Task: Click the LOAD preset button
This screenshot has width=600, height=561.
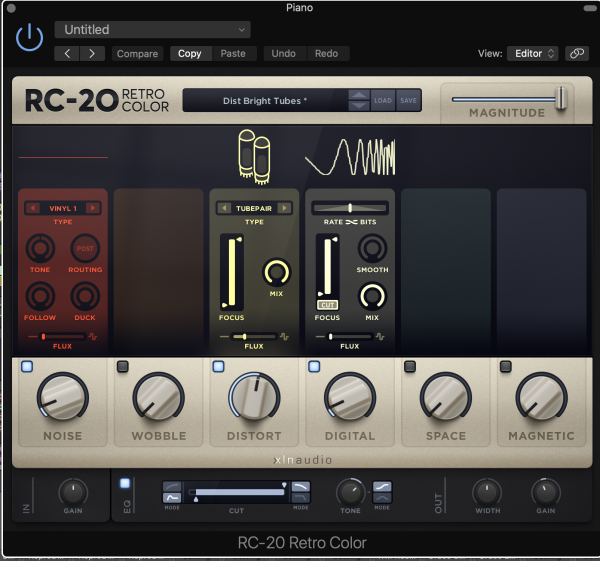Action: (x=384, y=100)
